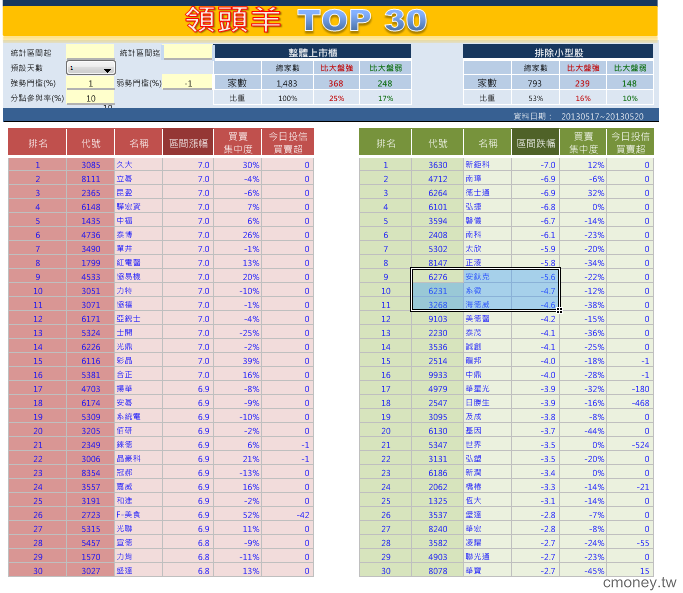Click the -44% concentration in row 6130
The image size is (683, 593).
click(583, 430)
